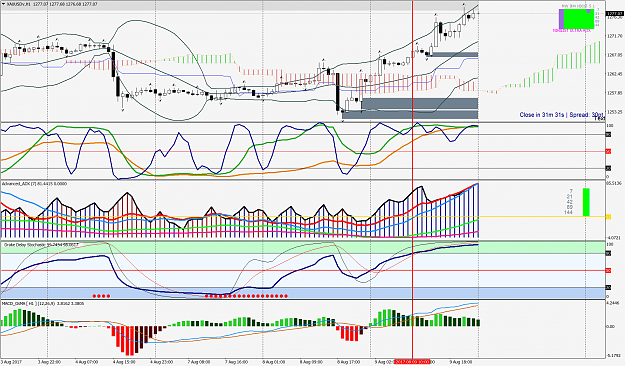Click the red 50 level marker on oscillator scale
The width and height of the screenshot is (625, 366).
click(608, 152)
